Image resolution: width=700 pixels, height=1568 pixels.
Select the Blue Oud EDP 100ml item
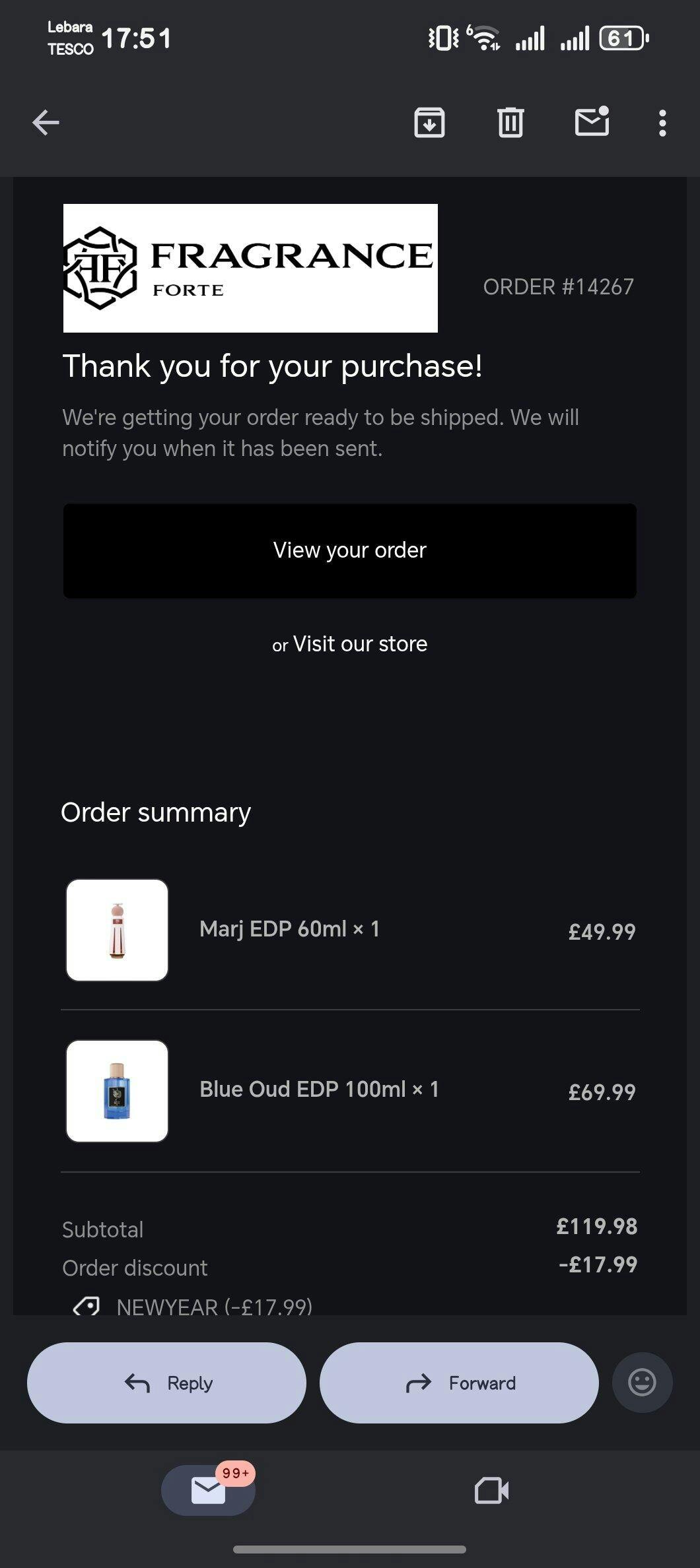coord(319,1090)
